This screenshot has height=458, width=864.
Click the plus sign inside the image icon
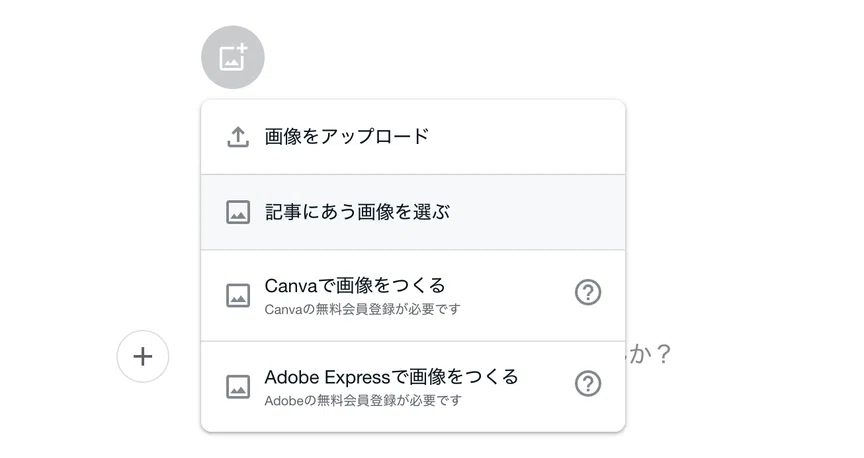pyautogui.click(x=241, y=50)
